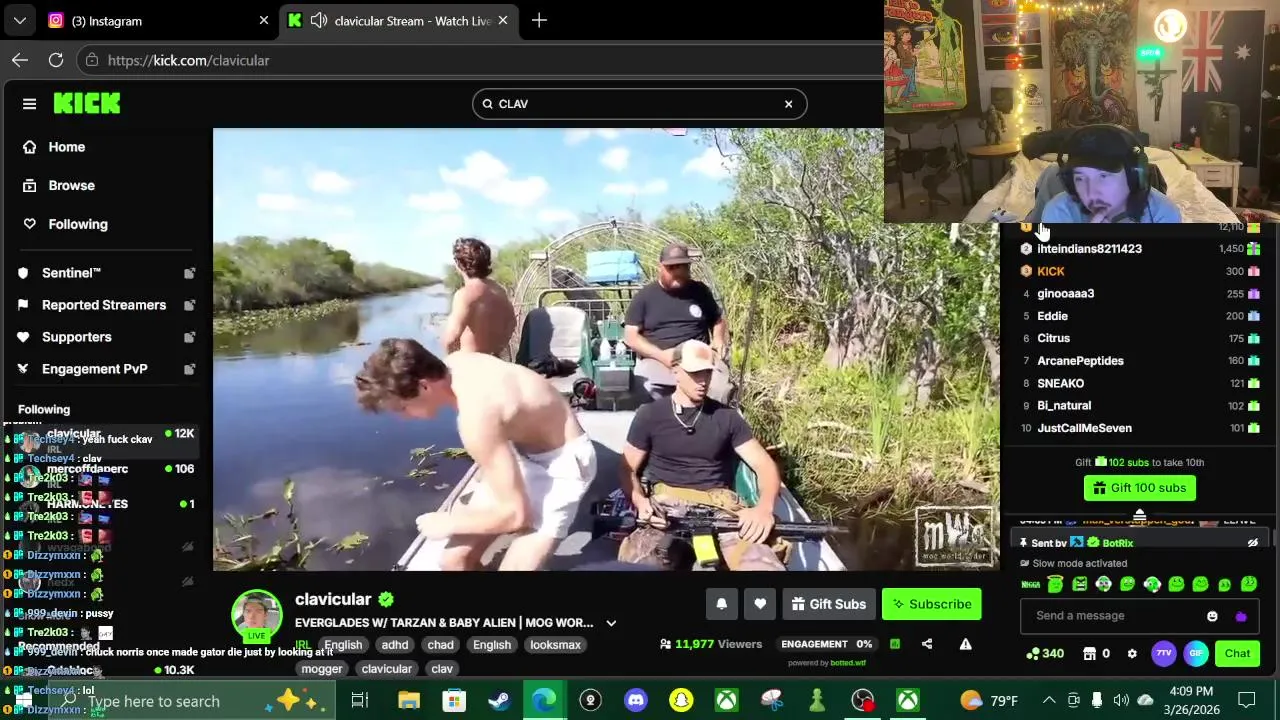The height and width of the screenshot is (720, 1280).
Task: Select the chad tag
Action: click(x=440, y=645)
